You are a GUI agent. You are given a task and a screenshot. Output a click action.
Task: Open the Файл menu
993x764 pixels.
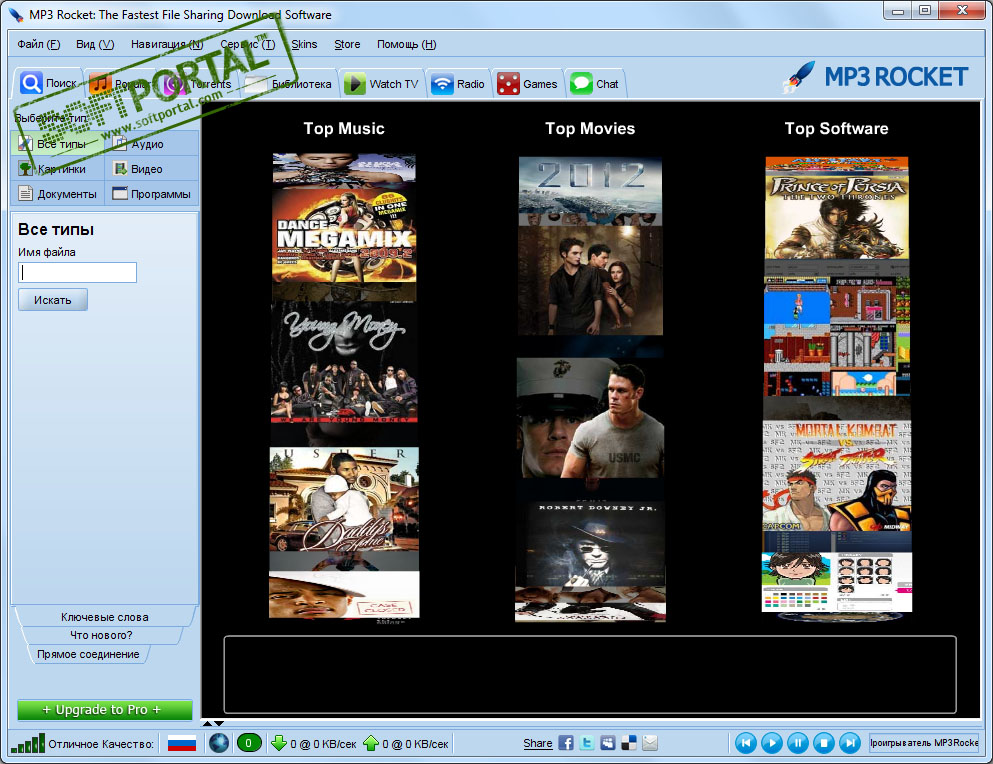39,44
